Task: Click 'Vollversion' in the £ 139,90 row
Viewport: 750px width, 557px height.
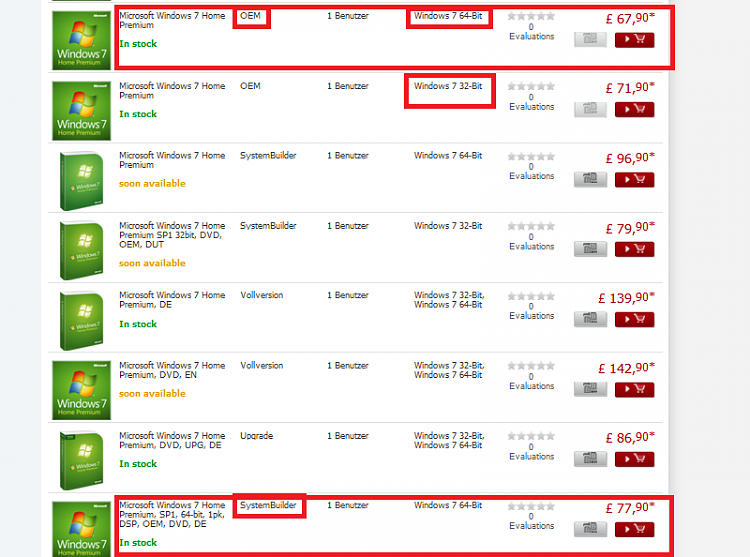Action: [x=262, y=295]
